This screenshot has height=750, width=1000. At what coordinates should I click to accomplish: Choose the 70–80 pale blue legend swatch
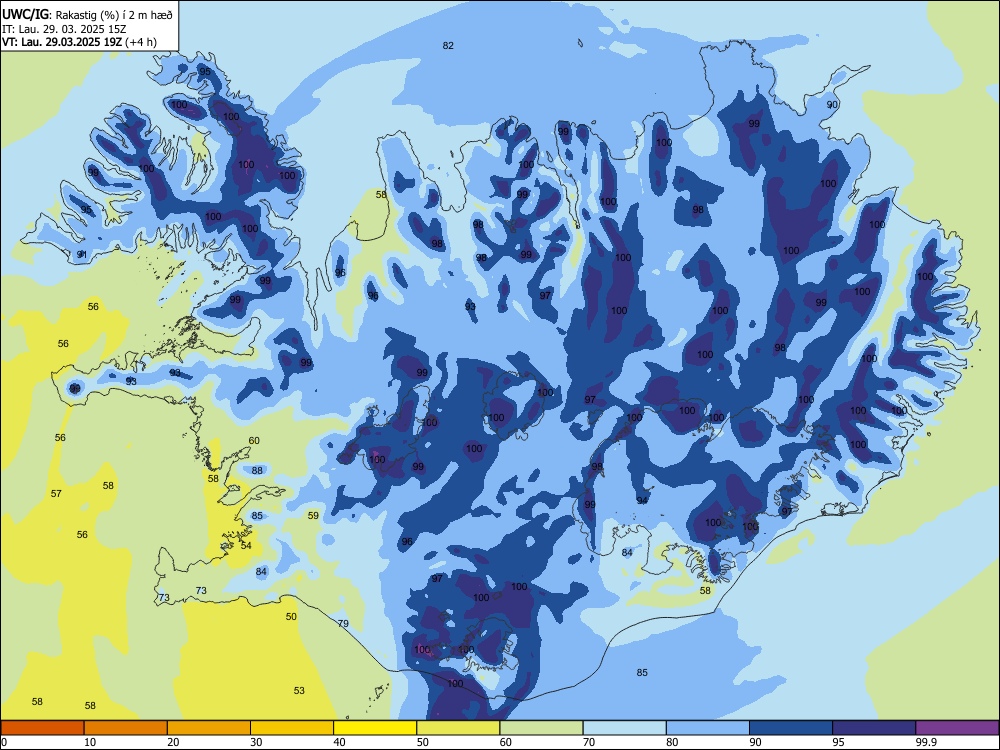pos(624,728)
